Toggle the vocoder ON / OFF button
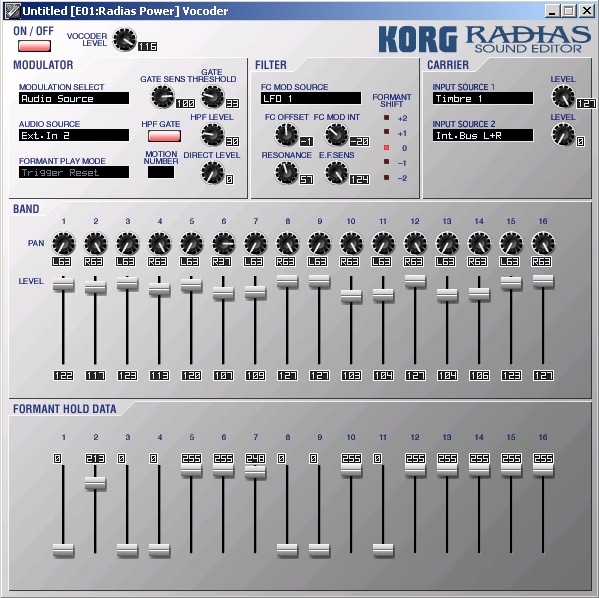599x598 pixels. click(34, 46)
